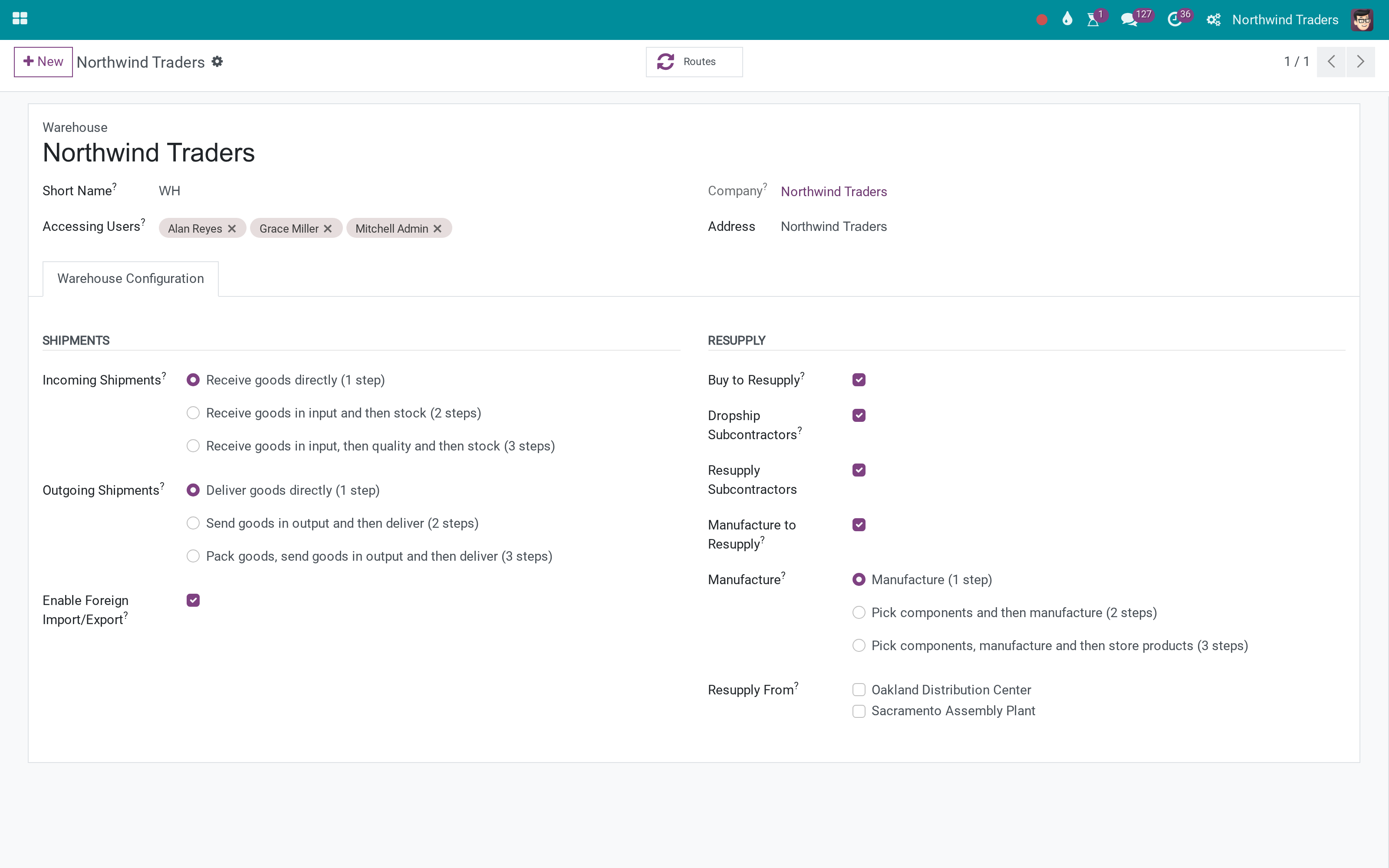Remove Mitchell Admin from accessing users
The width and height of the screenshot is (1389, 868).
(438, 228)
